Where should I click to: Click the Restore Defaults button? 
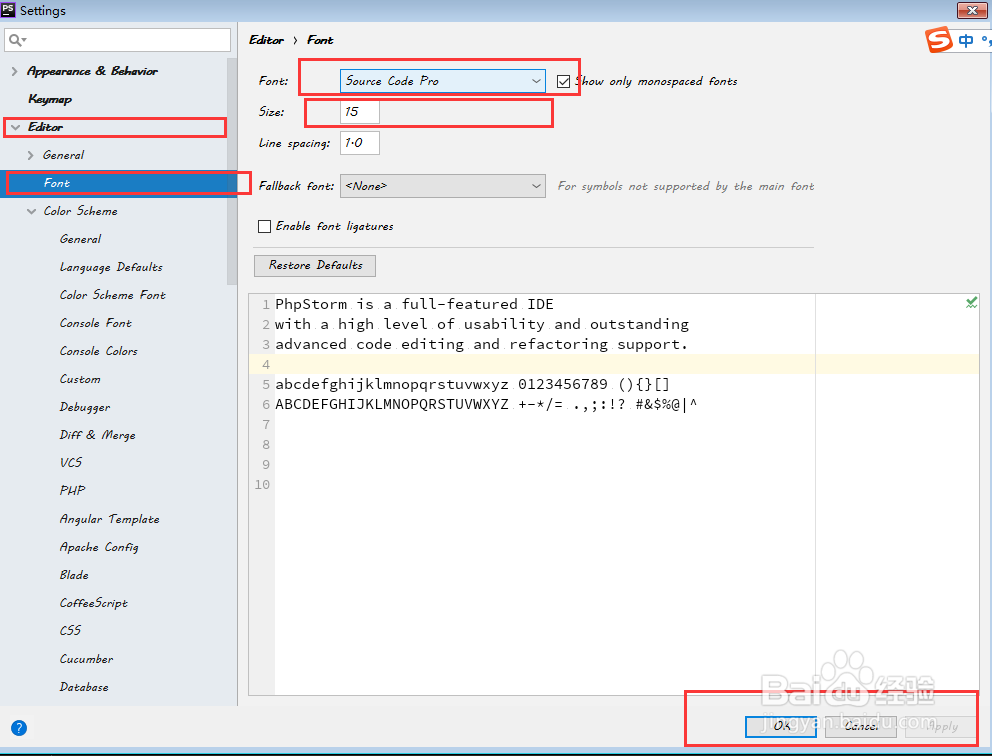tap(314, 265)
